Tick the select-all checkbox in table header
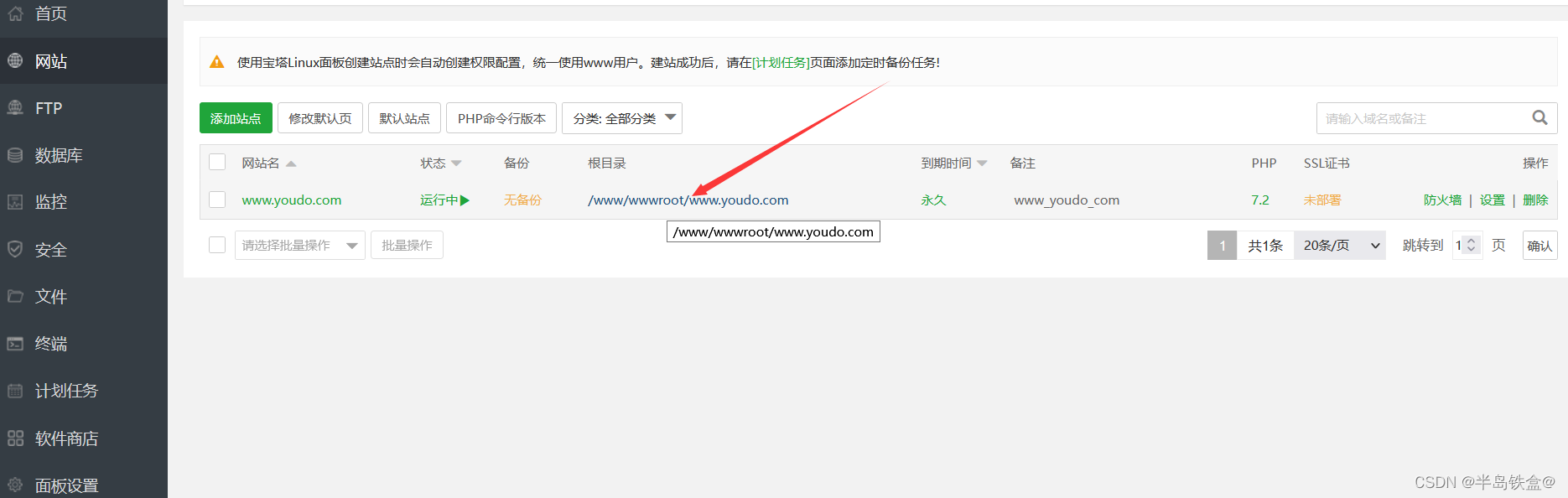This screenshot has height=498, width=1568. [x=217, y=162]
